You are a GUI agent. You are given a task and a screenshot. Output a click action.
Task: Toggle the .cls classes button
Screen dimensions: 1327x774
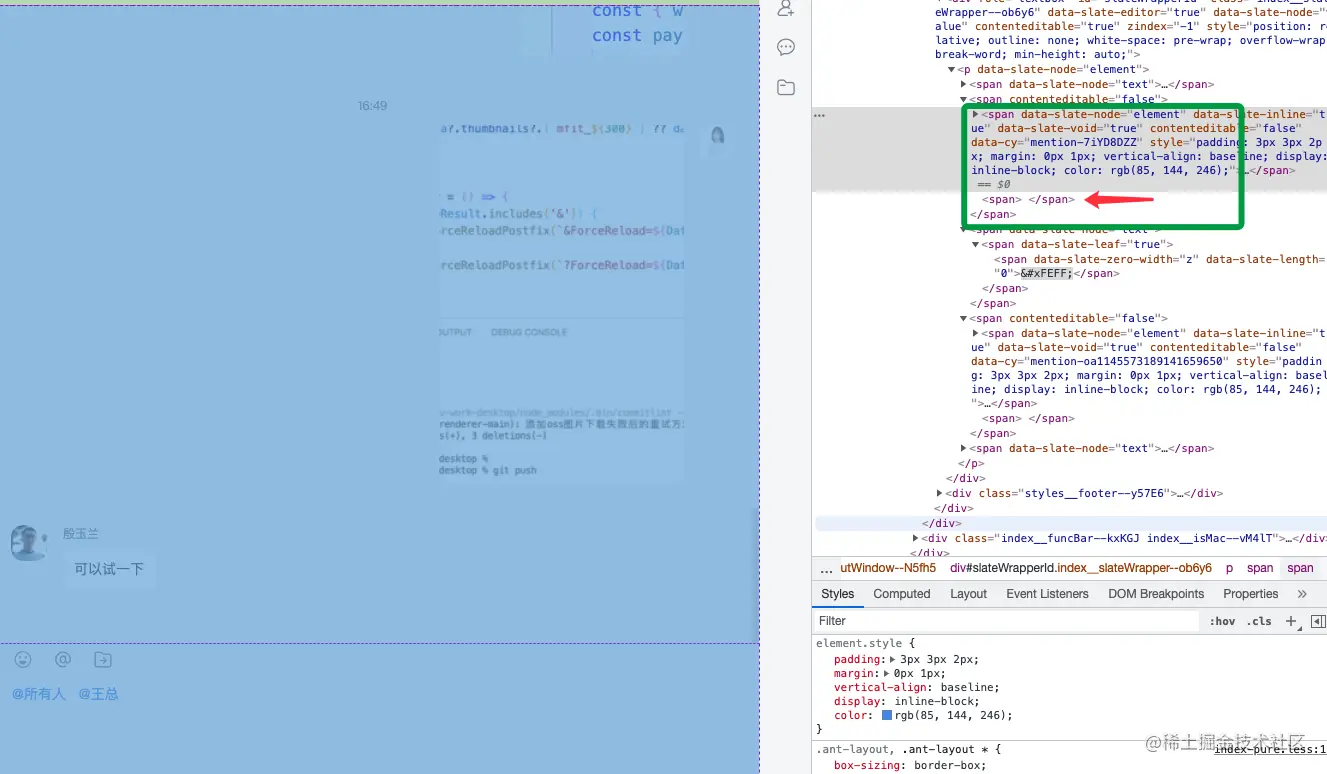[x=1258, y=621]
